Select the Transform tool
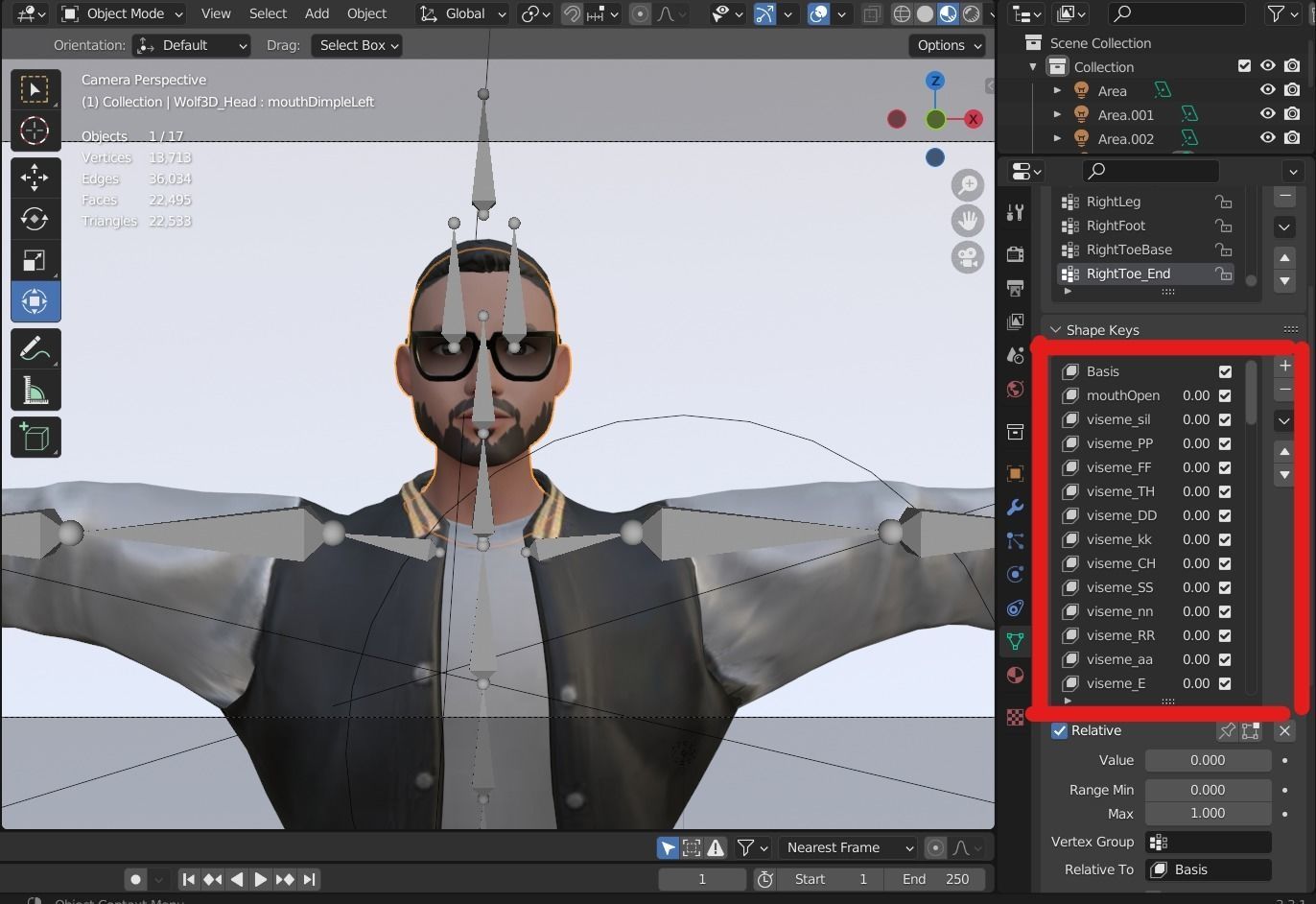The image size is (1316, 904). [x=35, y=301]
